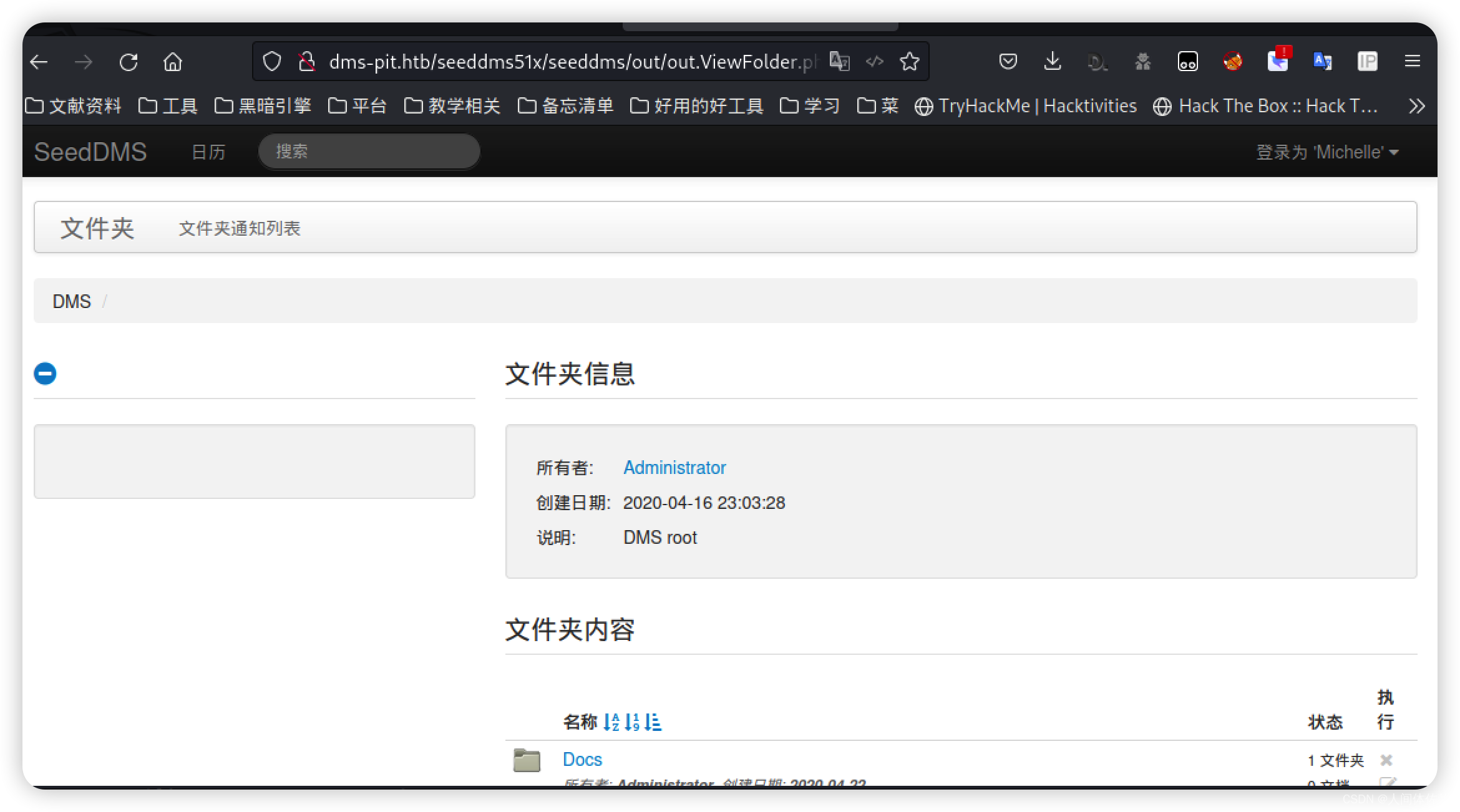The height and width of the screenshot is (812, 1460).
Task: Open the 学习 bookmark folder
Action: pos(810,106)
